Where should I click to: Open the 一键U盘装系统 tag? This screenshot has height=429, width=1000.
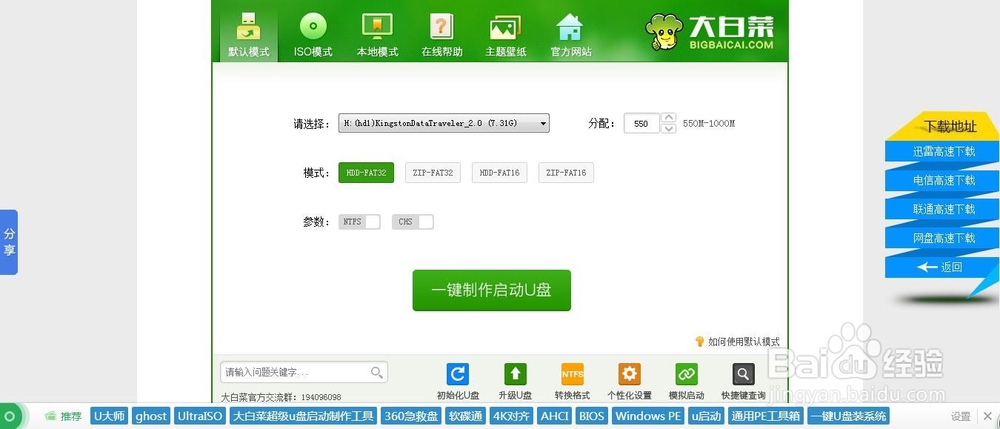[x=848, y=417]
